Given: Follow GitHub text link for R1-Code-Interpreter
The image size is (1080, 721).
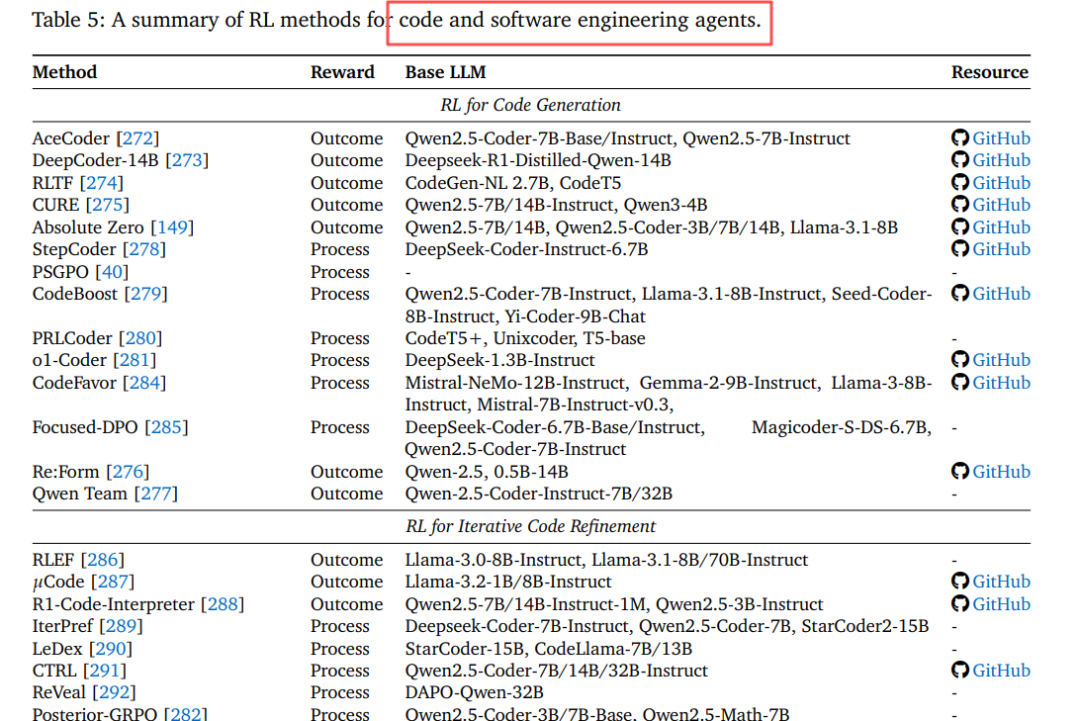Looking at the screenshot, I should pyautogui.click(x=1001, y=605).
